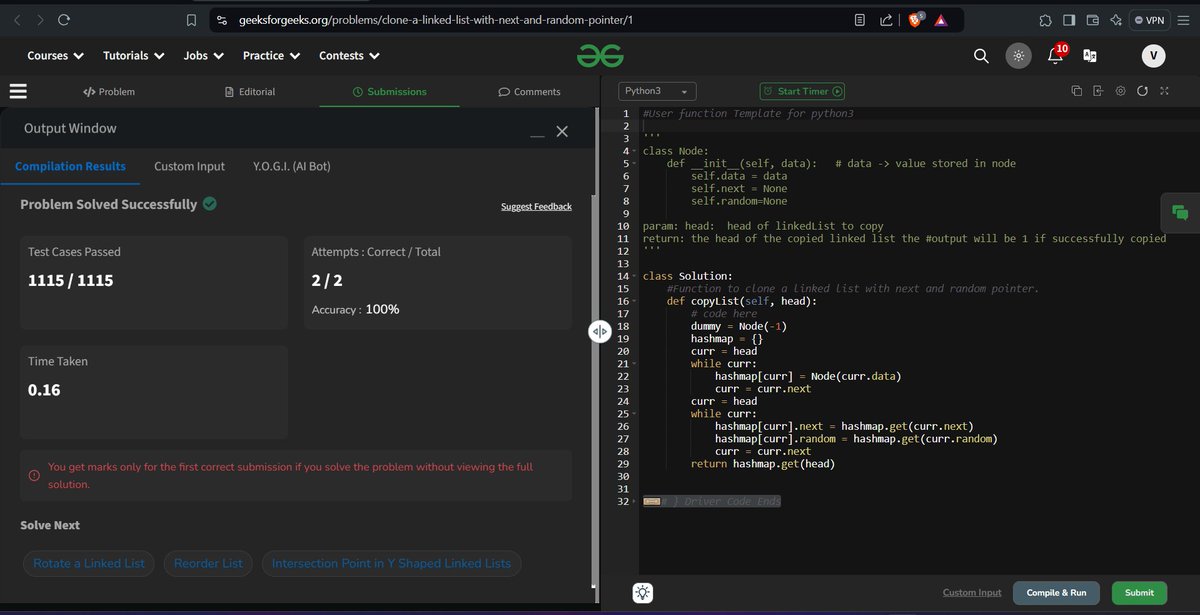
Task: Open the browser hamburger main menu
Action: click(x=1184, y=20)
